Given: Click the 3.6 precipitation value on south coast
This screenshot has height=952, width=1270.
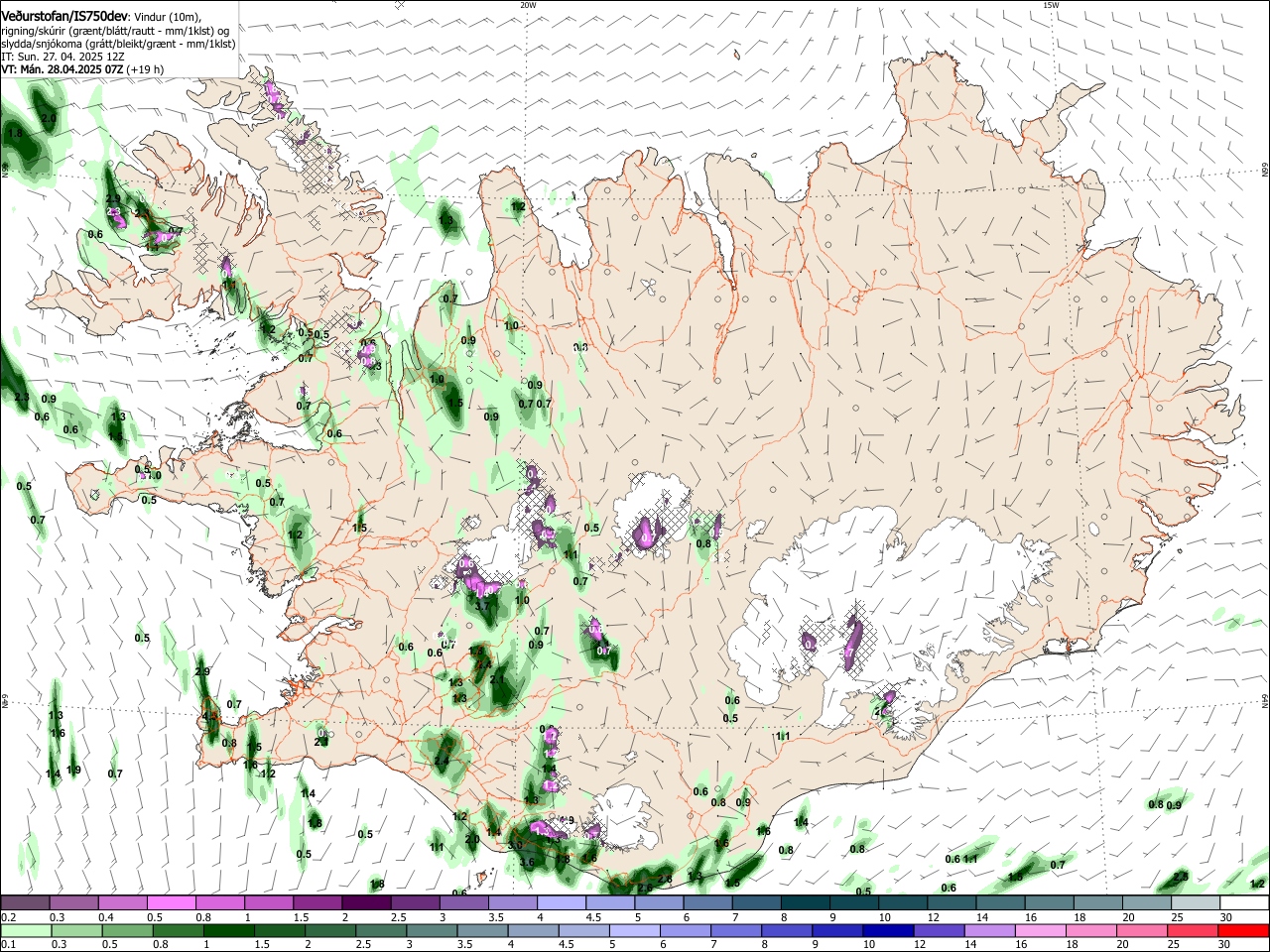Looking at the screenshot, I should pyautogui.click(x=527, y=863).
